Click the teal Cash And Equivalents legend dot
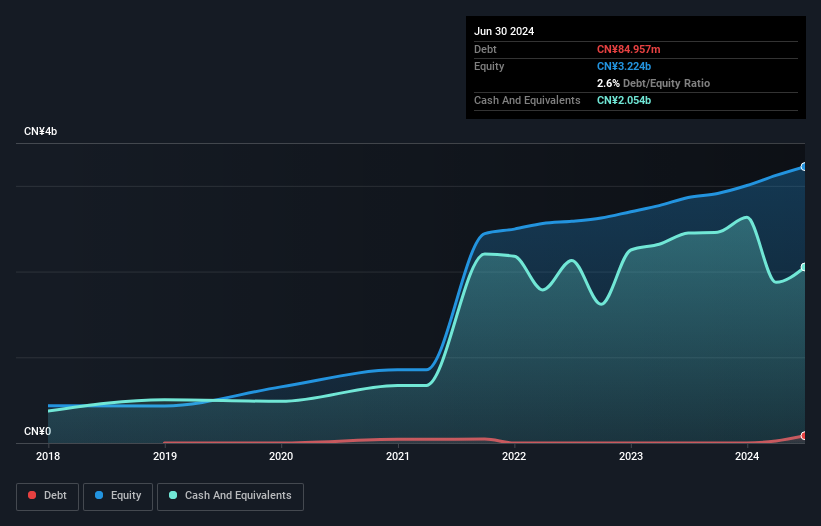 click(x=173, y=495)
